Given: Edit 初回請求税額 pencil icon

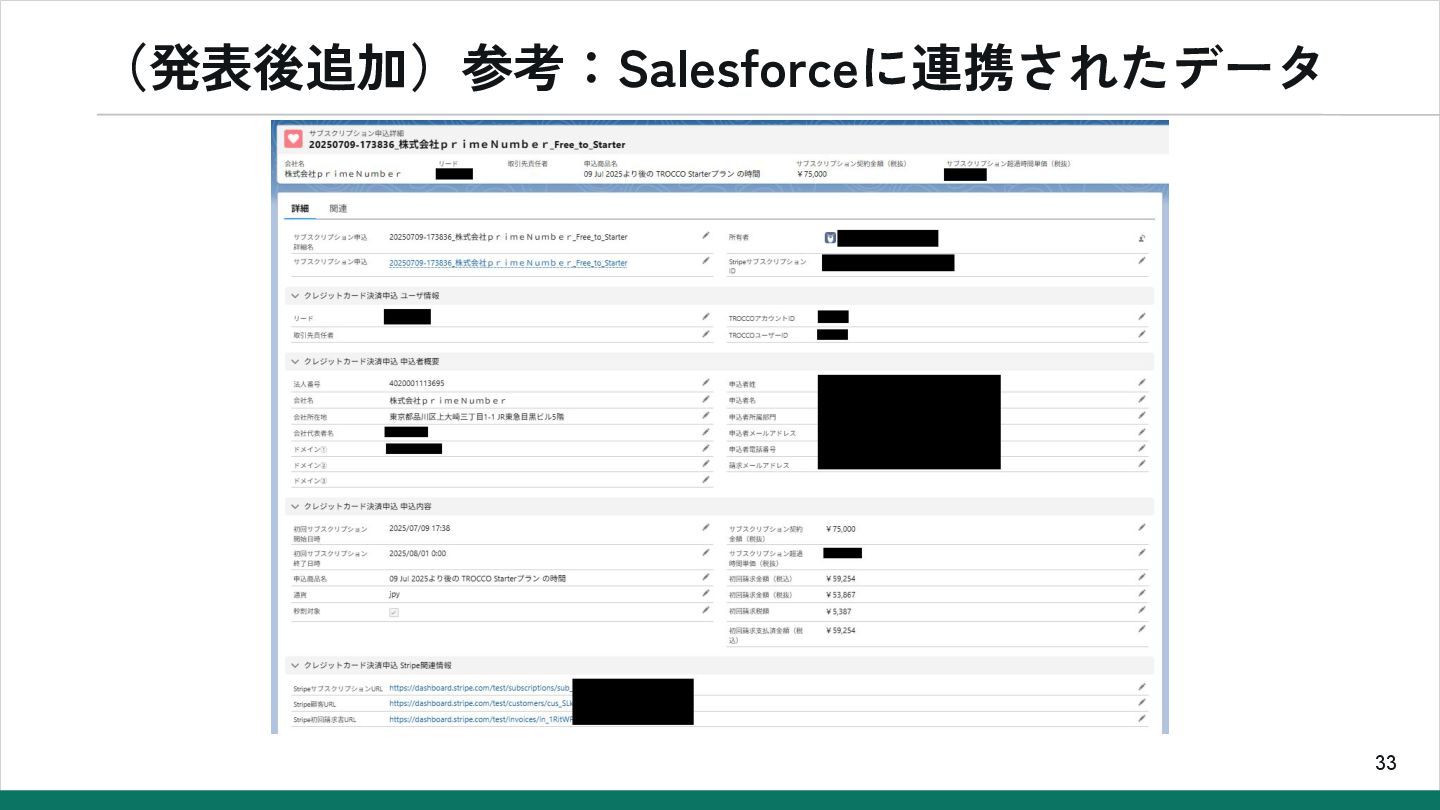Looking at the screenshot, I should point(1141,610).
